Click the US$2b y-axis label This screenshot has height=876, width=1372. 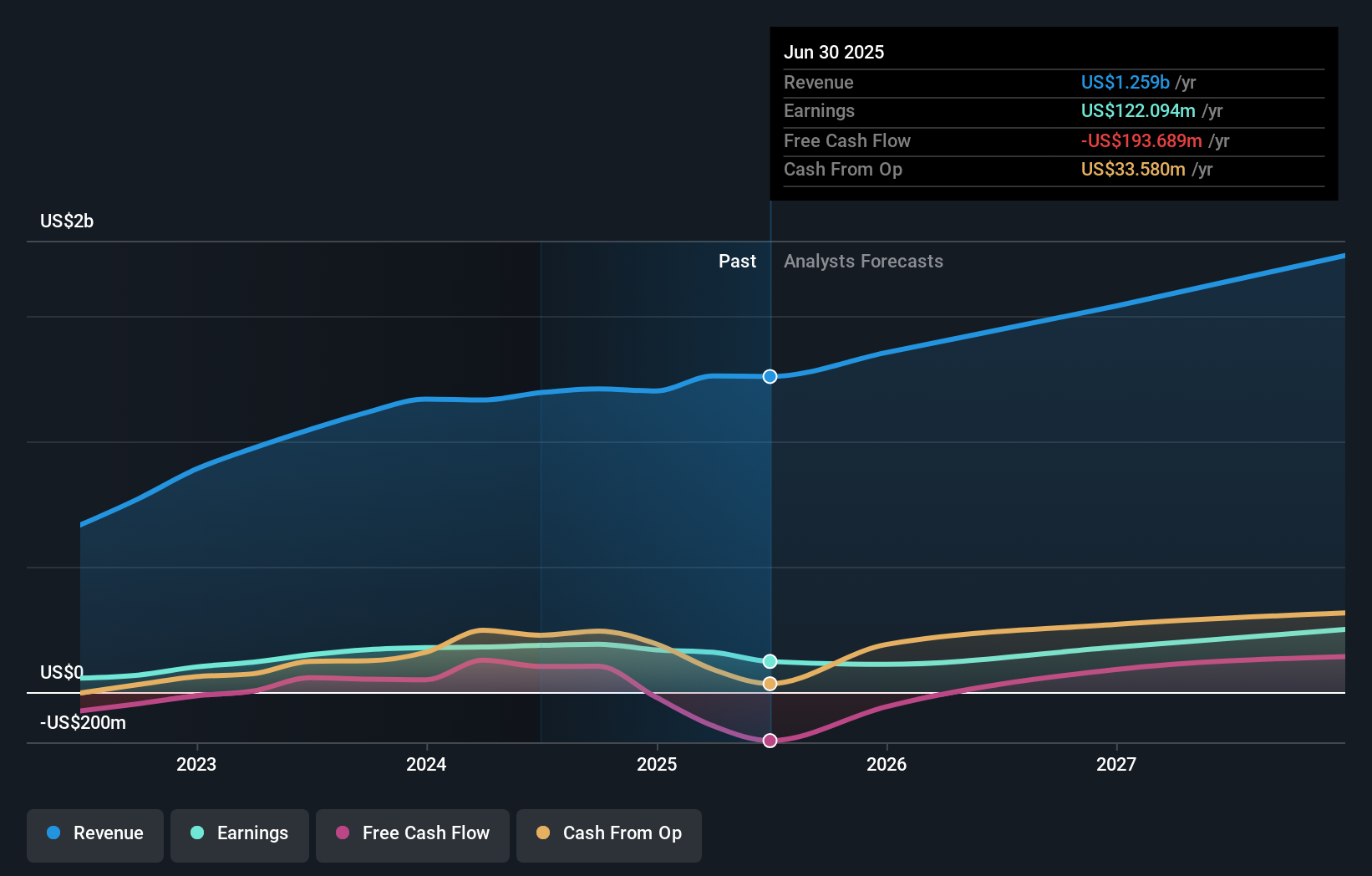67,222
